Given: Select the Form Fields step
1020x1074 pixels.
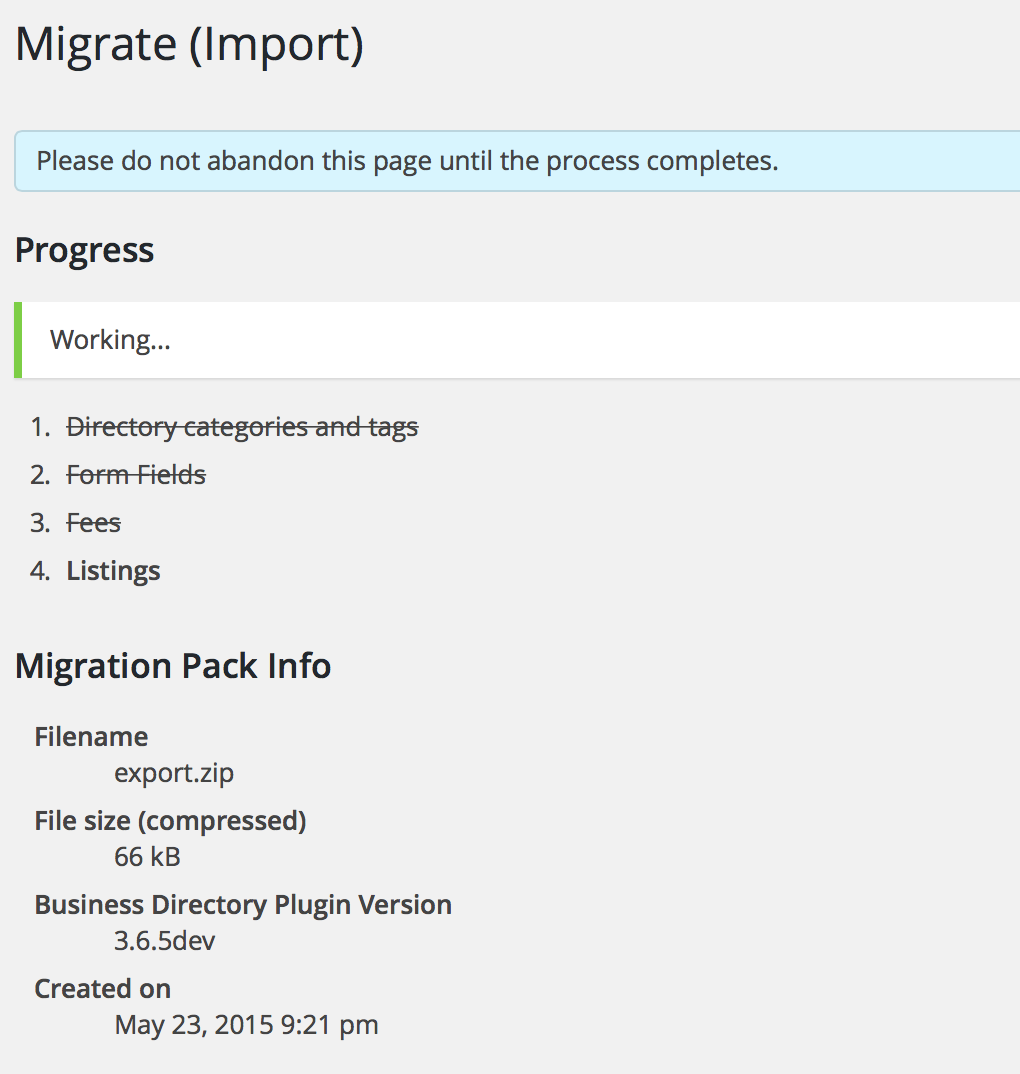Looking at the screenshot, I should pyautogui.click(x=136, y=475).
